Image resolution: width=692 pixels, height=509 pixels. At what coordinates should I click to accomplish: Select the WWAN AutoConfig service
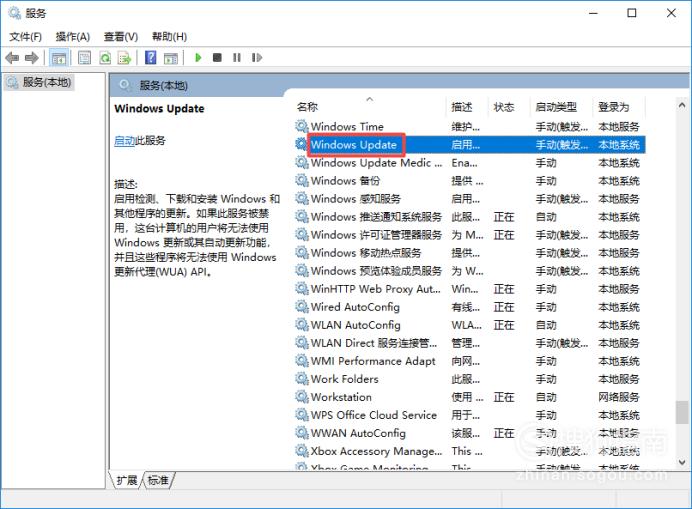pyautogui.click(x=469, y=434)
